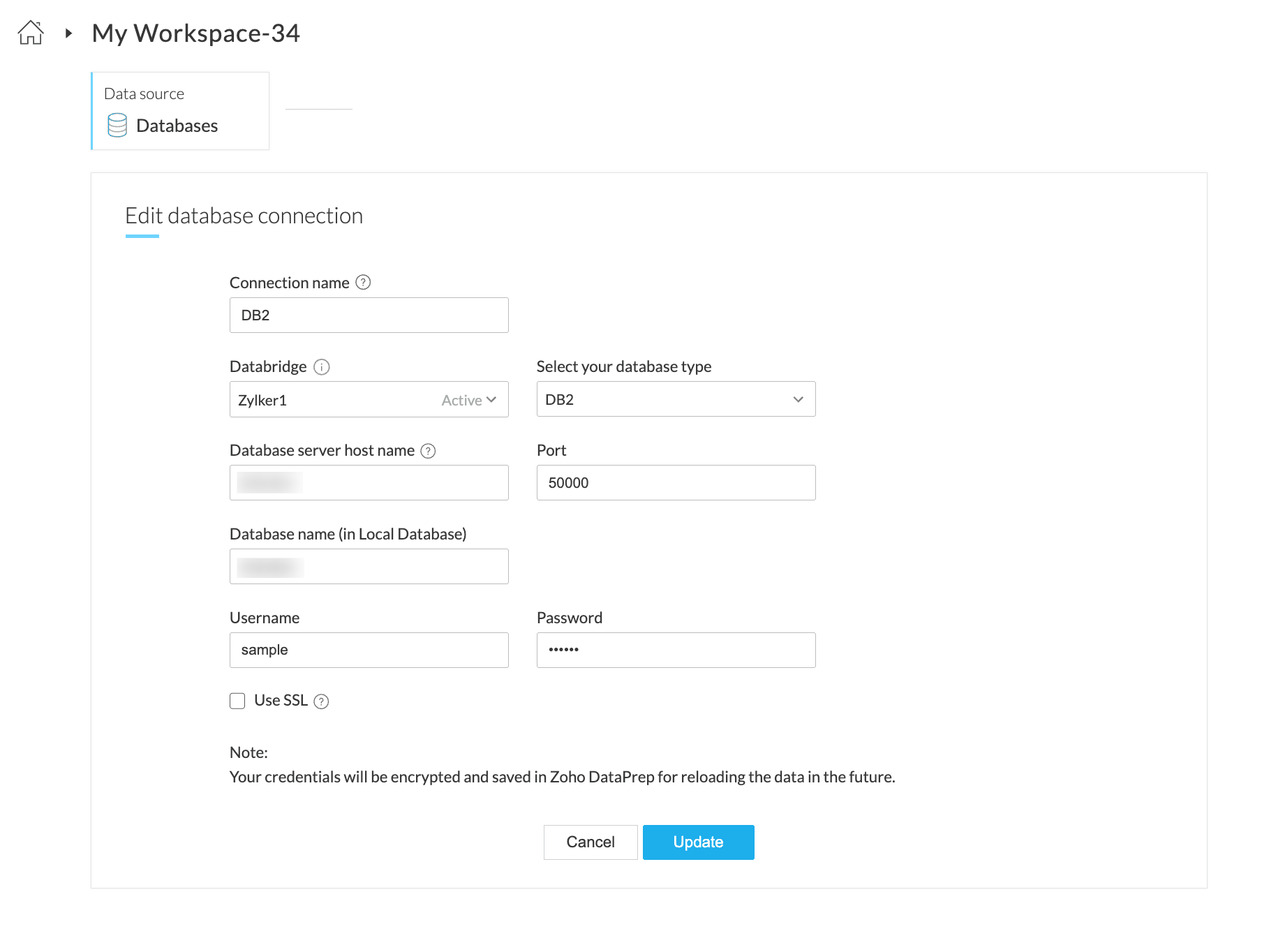Expand the database type DB2 dropdown
Screen dimensions: 1262x952
[676, 400]
